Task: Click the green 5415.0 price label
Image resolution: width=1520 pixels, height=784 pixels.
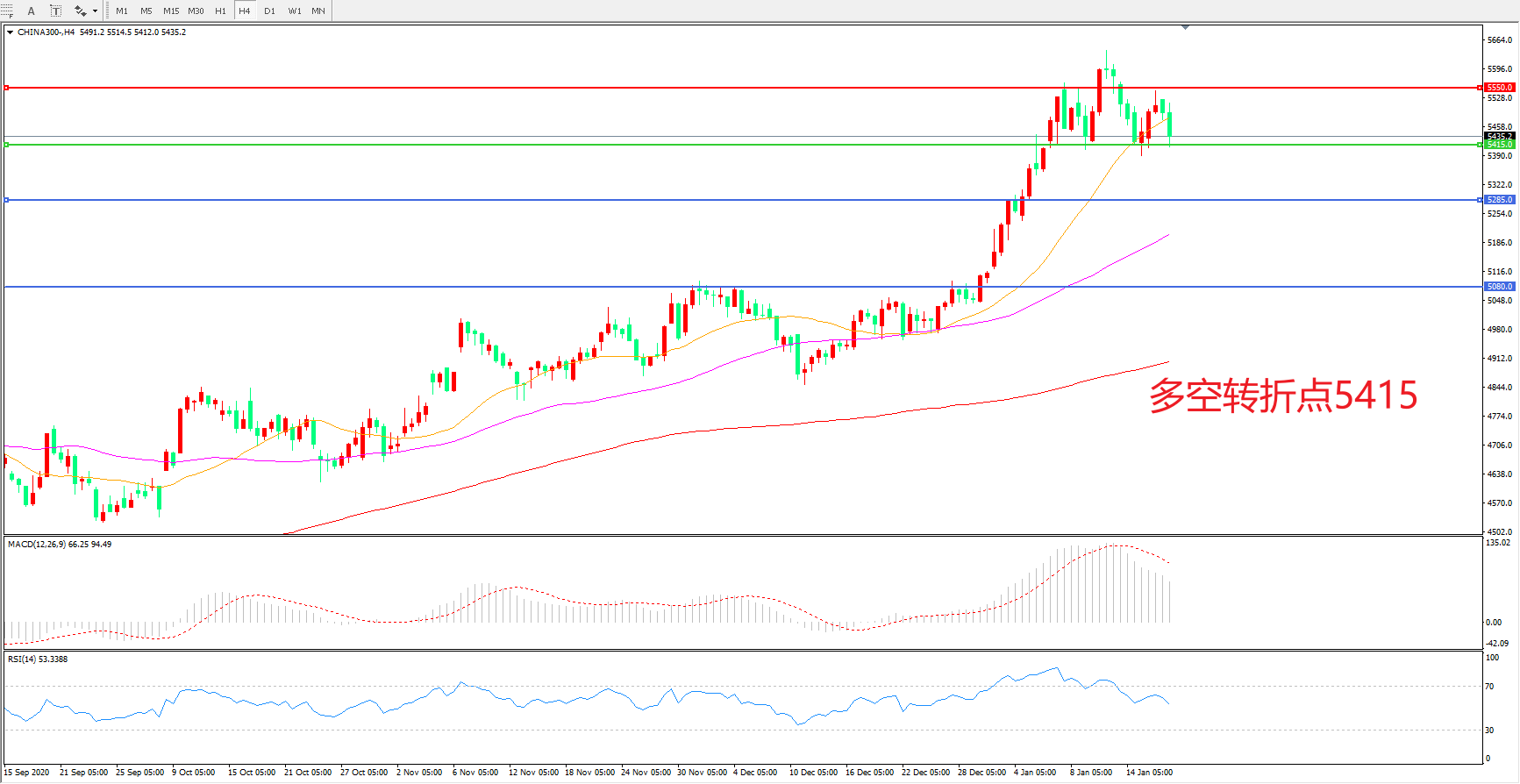Action: [1499, 145]
